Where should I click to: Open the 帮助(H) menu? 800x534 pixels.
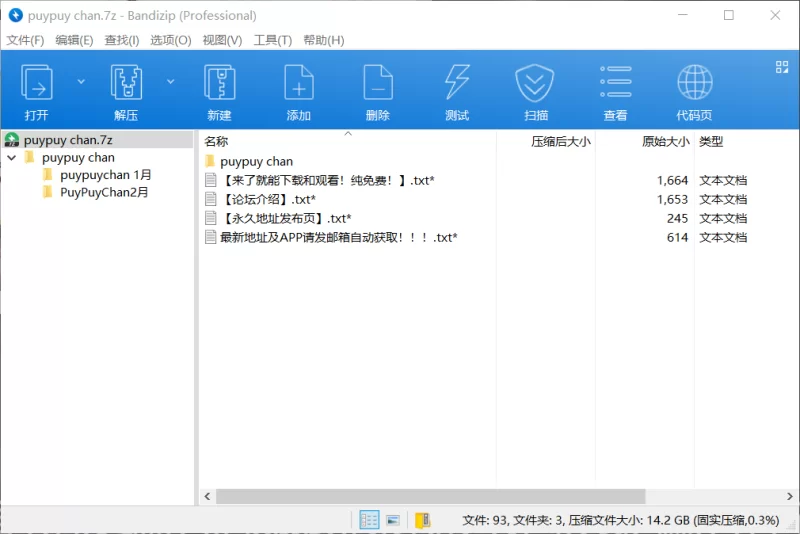click(324, 40)
